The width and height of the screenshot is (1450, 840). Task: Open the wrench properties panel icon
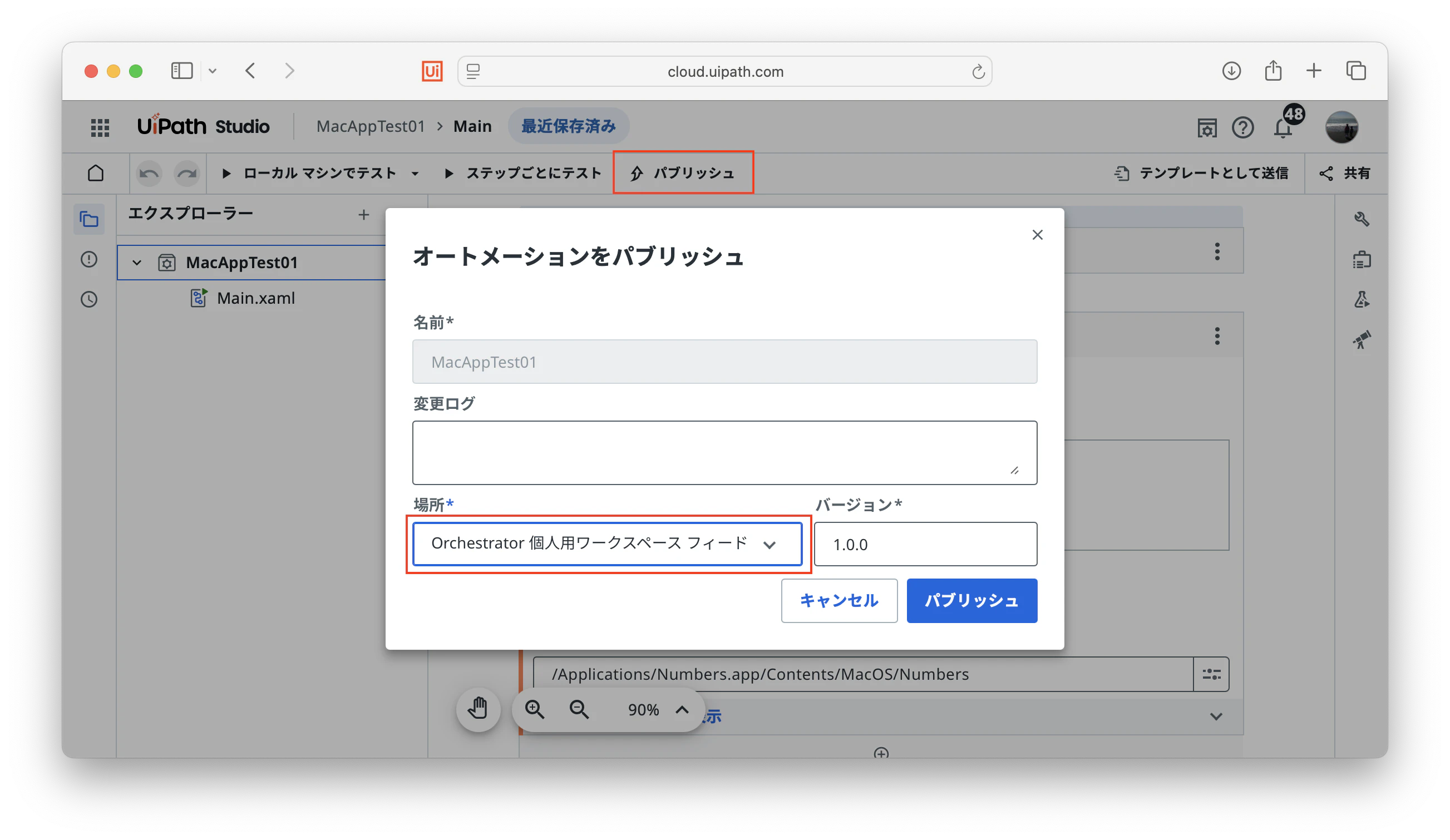click(1362, 219)
